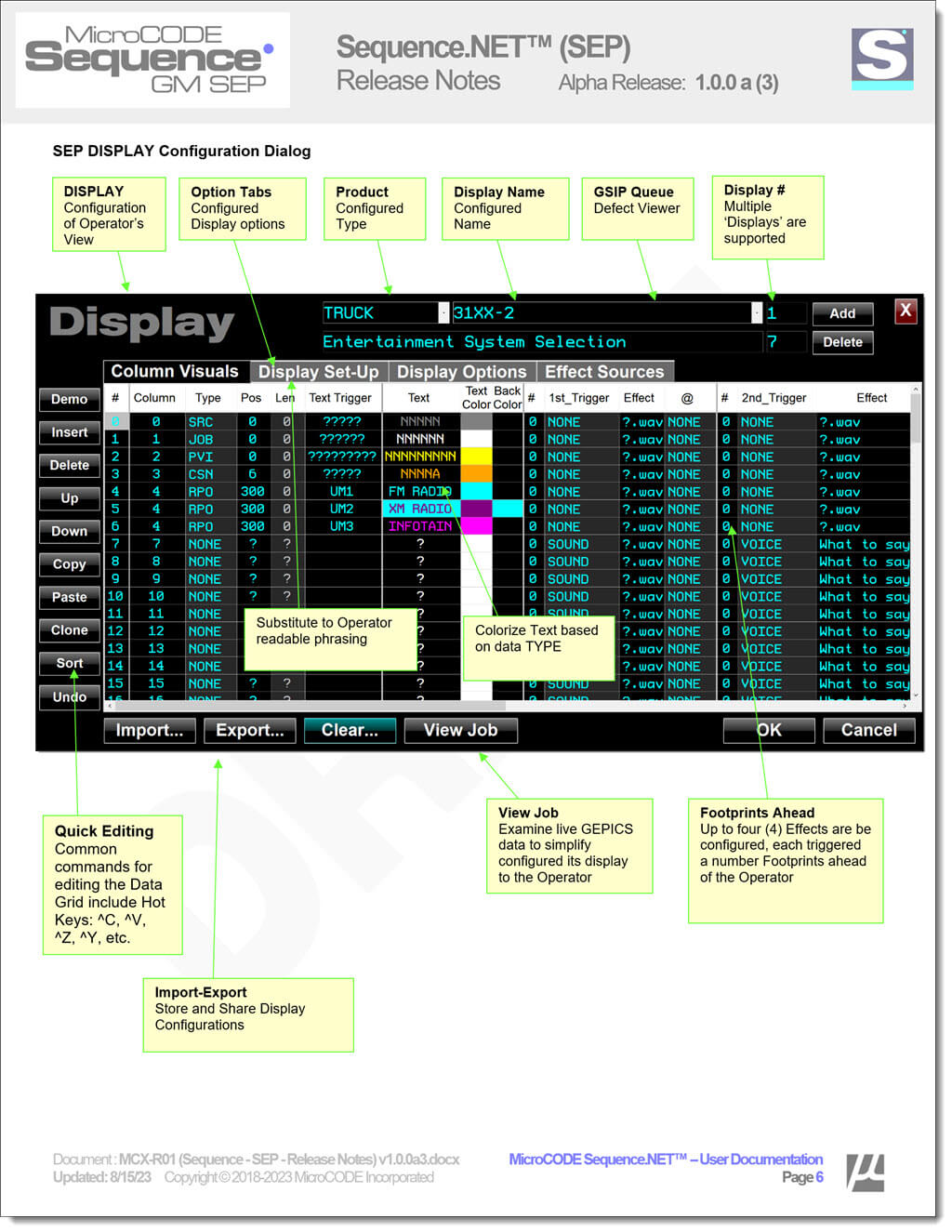Viewport: 952px width, 1232px height.
Task: Close the Display dialog with the red X
Action: coord(906,311)
